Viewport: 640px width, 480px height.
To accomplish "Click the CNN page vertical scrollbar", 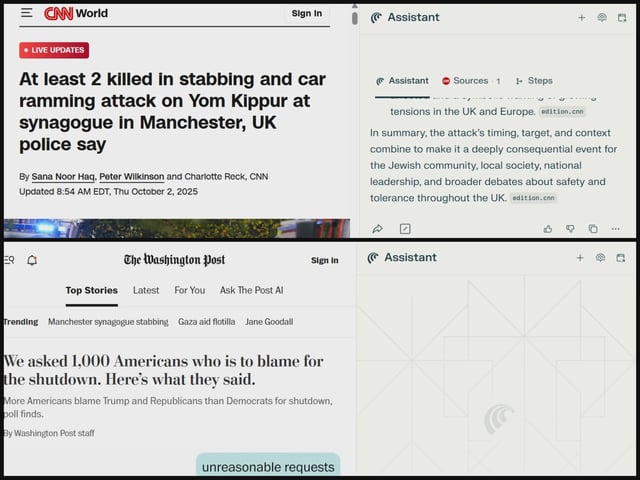I will [x=353, y=18].
